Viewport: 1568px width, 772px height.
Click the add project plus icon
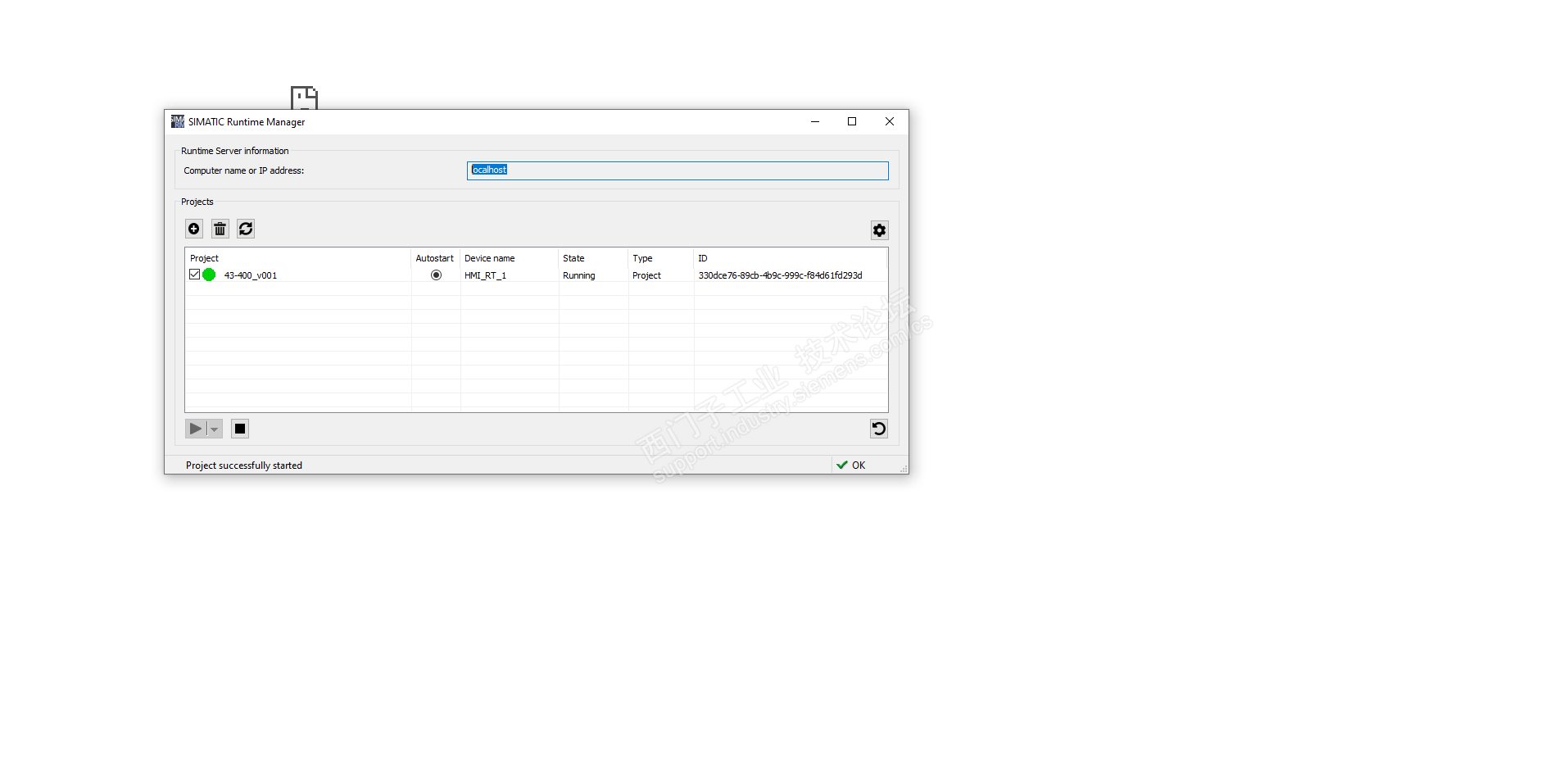pos(194,229)
